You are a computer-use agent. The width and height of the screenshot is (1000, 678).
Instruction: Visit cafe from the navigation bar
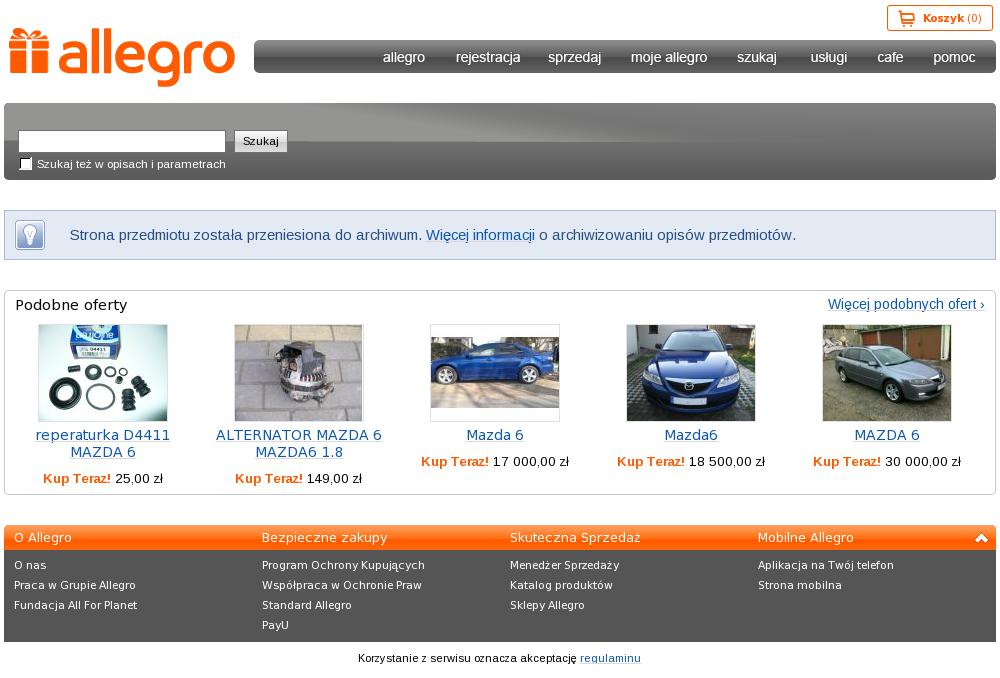(890, 57)
